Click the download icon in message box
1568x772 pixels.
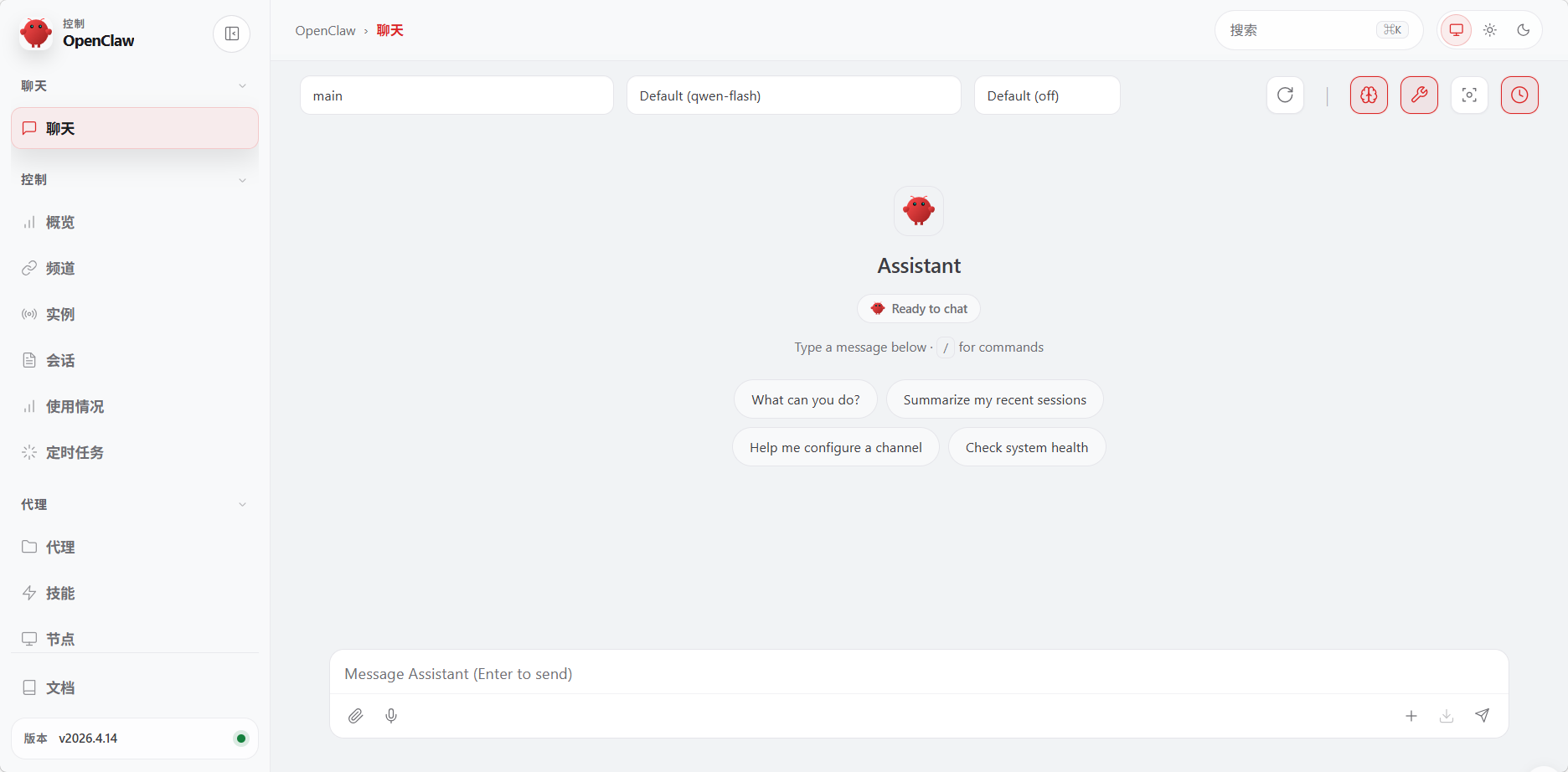click(1447, 716)
